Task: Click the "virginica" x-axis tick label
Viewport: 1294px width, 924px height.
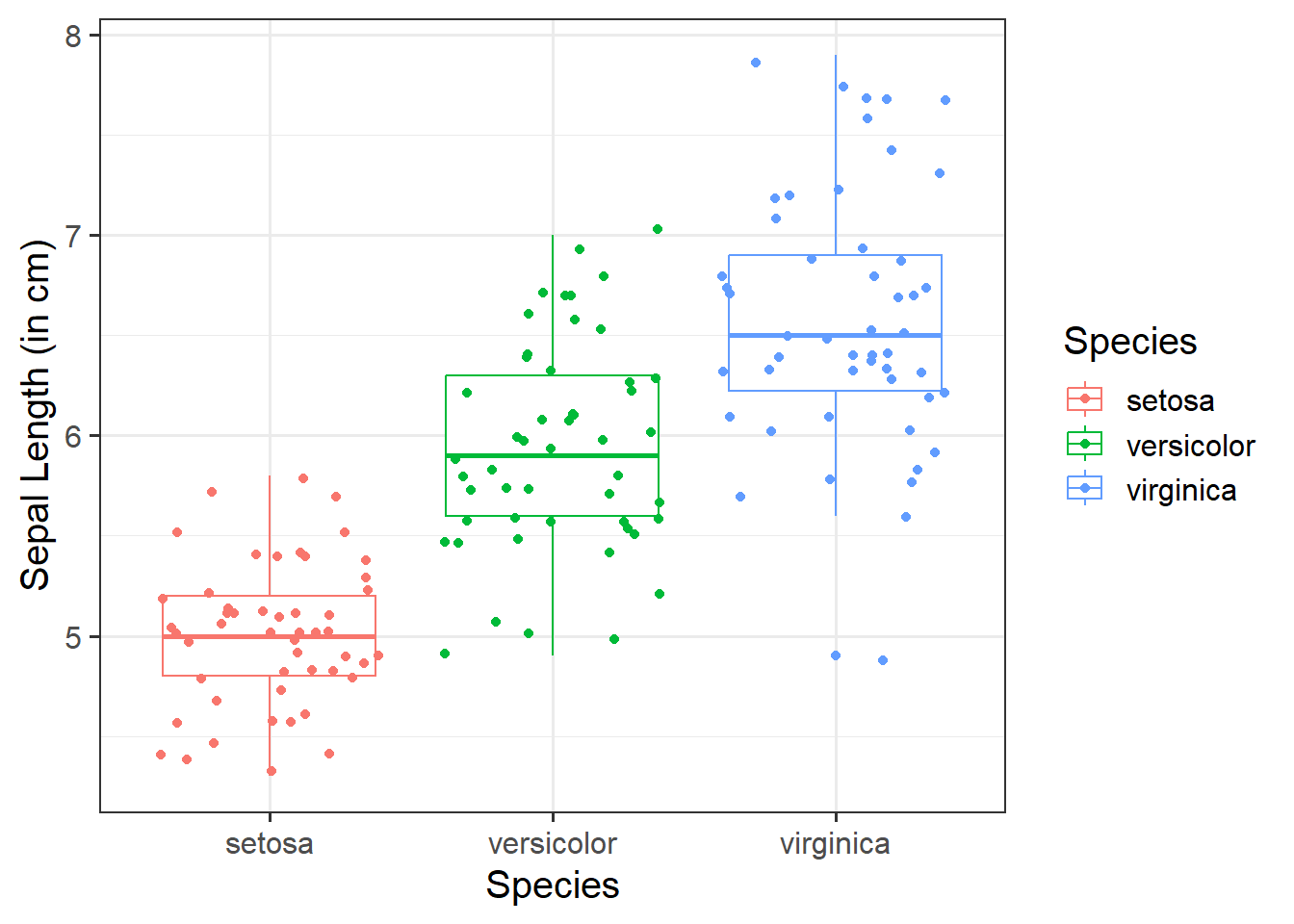Action: coord(835,844)
